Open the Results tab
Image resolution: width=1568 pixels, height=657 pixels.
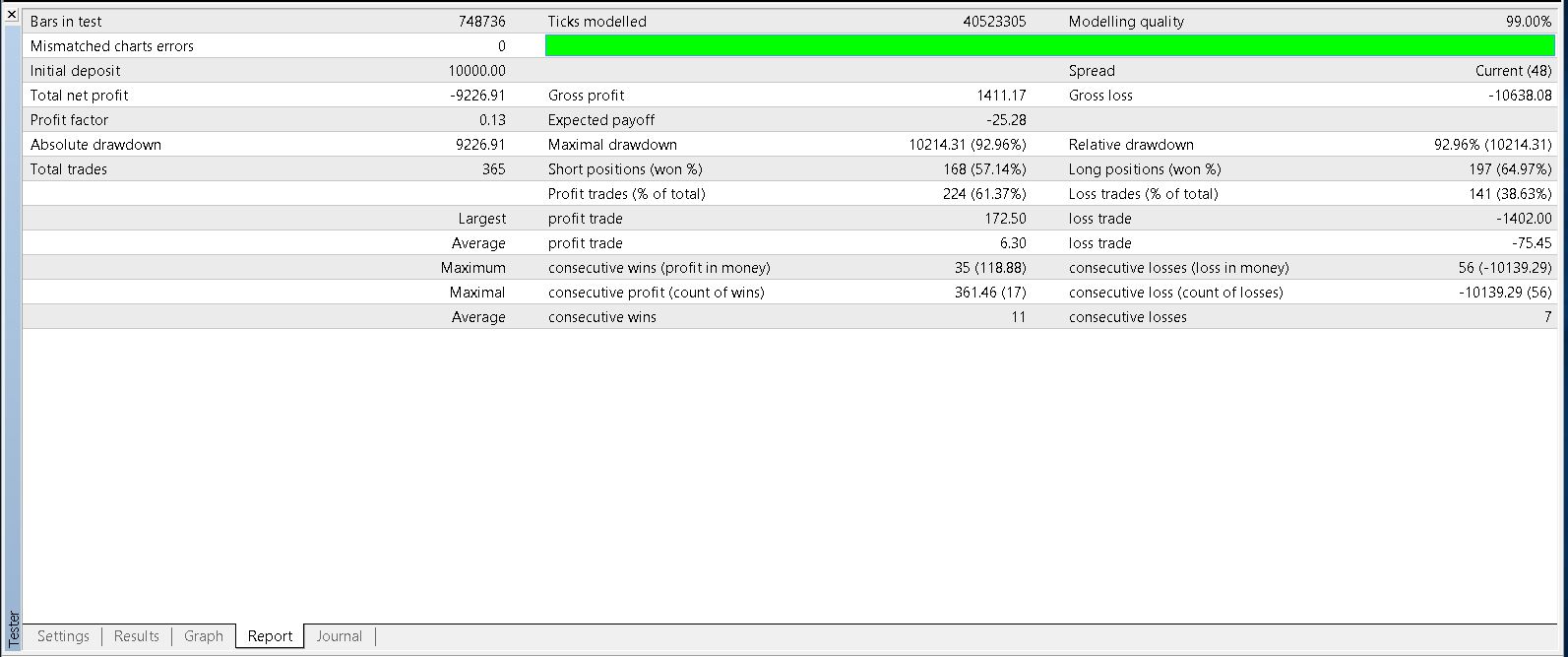(x=137, y=636)
